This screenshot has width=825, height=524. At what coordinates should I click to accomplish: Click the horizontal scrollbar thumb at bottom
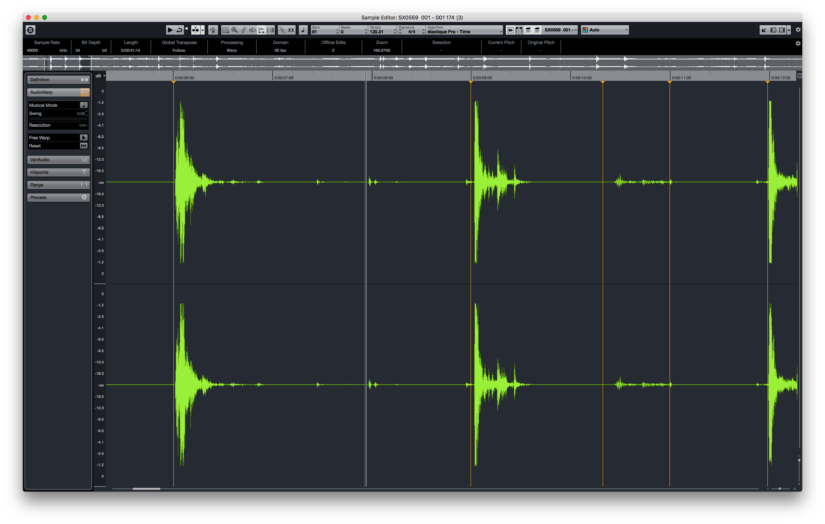coord(146,489)
